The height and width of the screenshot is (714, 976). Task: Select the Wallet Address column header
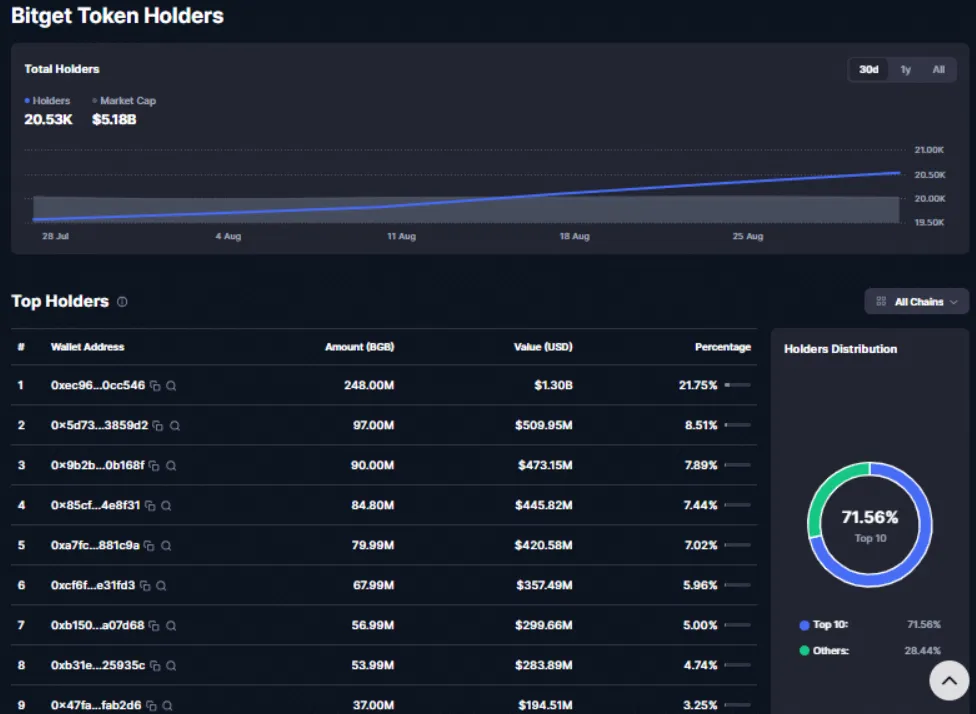pyautogui.click(x=88, y=347)
